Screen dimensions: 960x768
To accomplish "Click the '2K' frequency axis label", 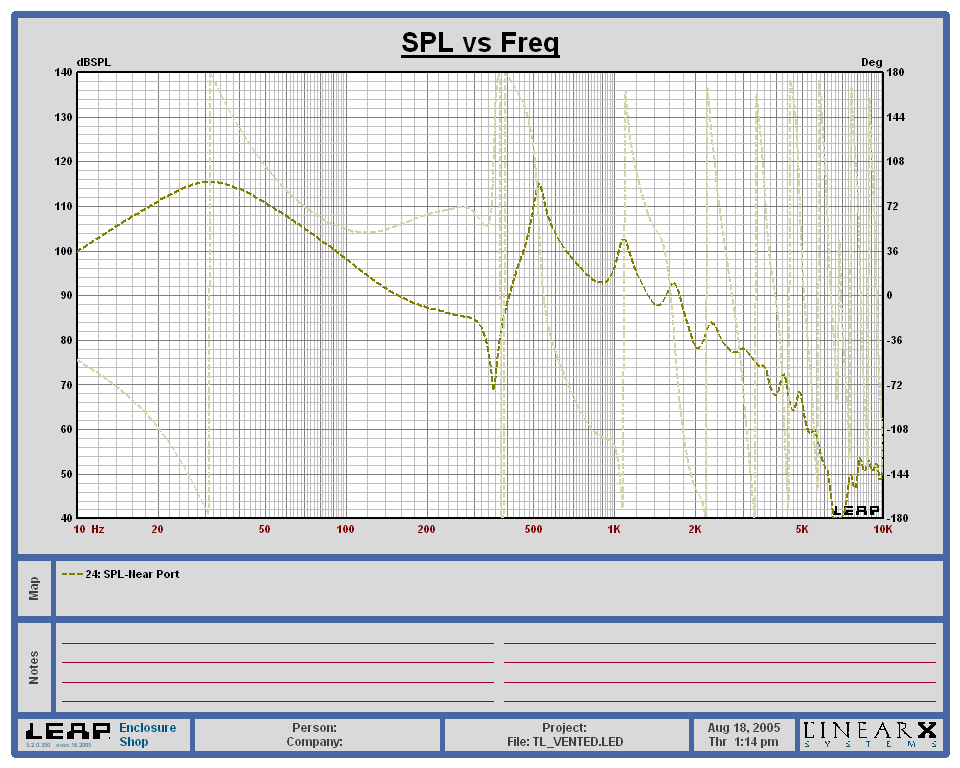I will [695, 529].
